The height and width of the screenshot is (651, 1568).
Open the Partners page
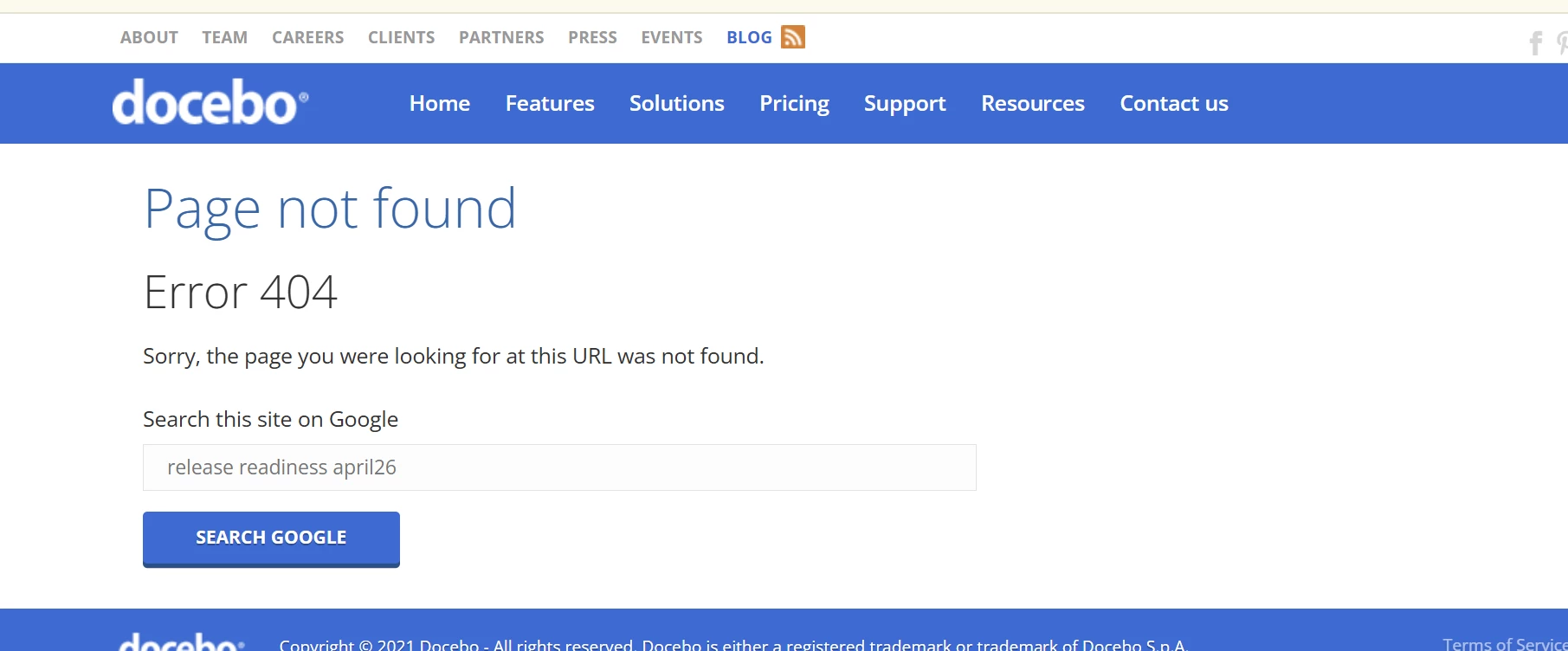tap(501, 37)
